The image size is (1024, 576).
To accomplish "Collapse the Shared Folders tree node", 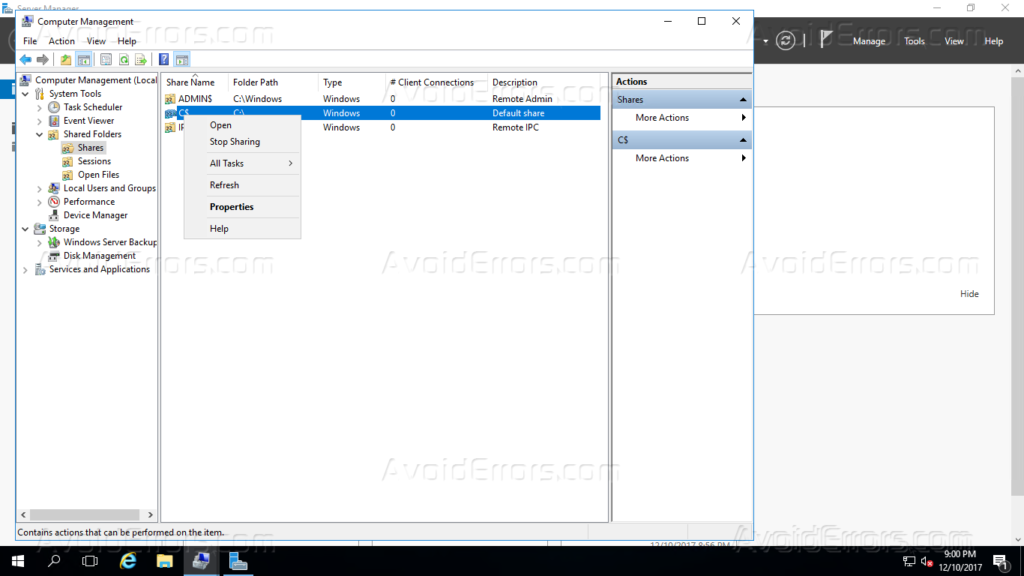I will 40,134.
